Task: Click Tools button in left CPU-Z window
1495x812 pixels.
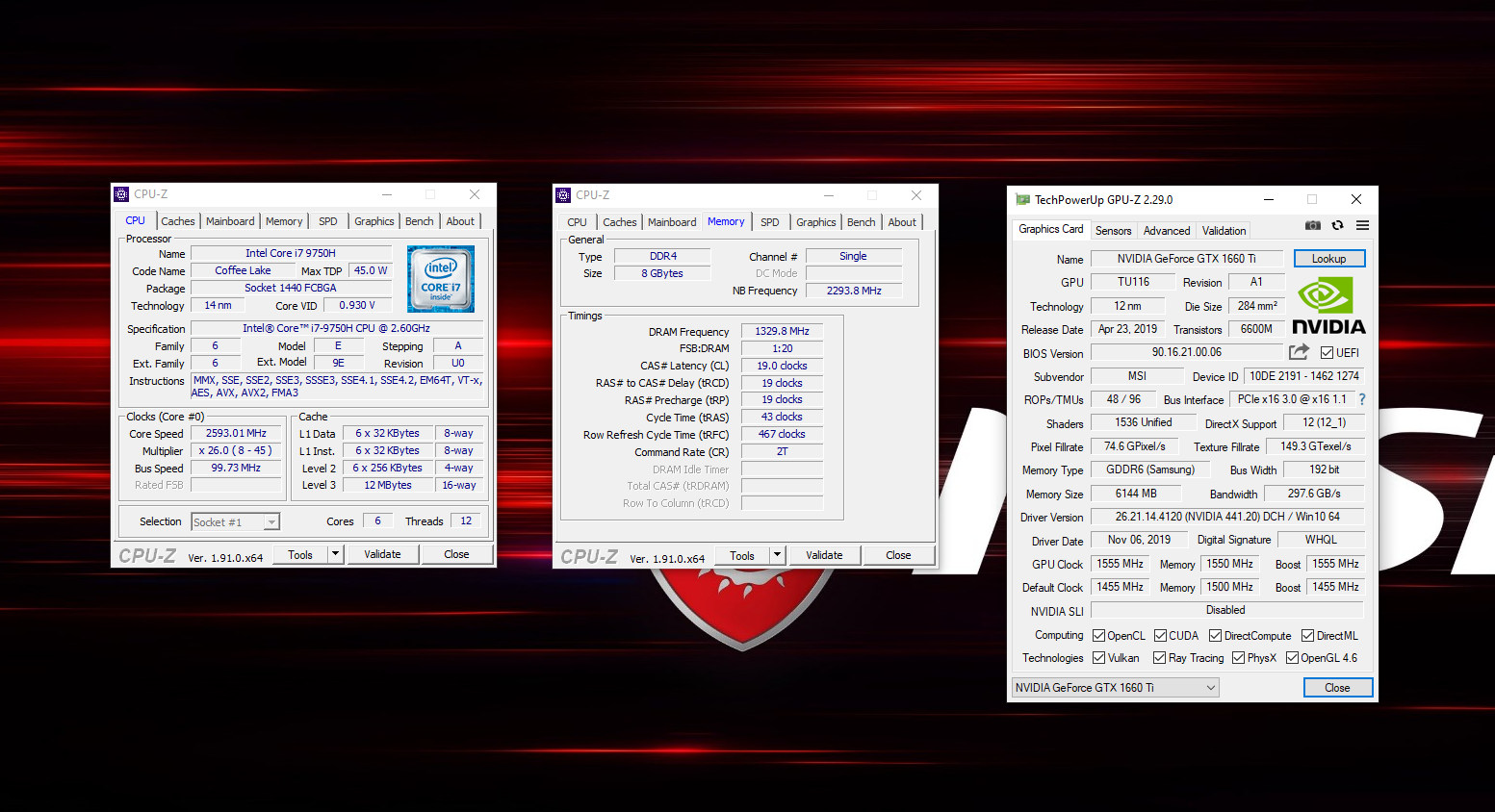Action: pyautogui.click(x=300, y=554)
